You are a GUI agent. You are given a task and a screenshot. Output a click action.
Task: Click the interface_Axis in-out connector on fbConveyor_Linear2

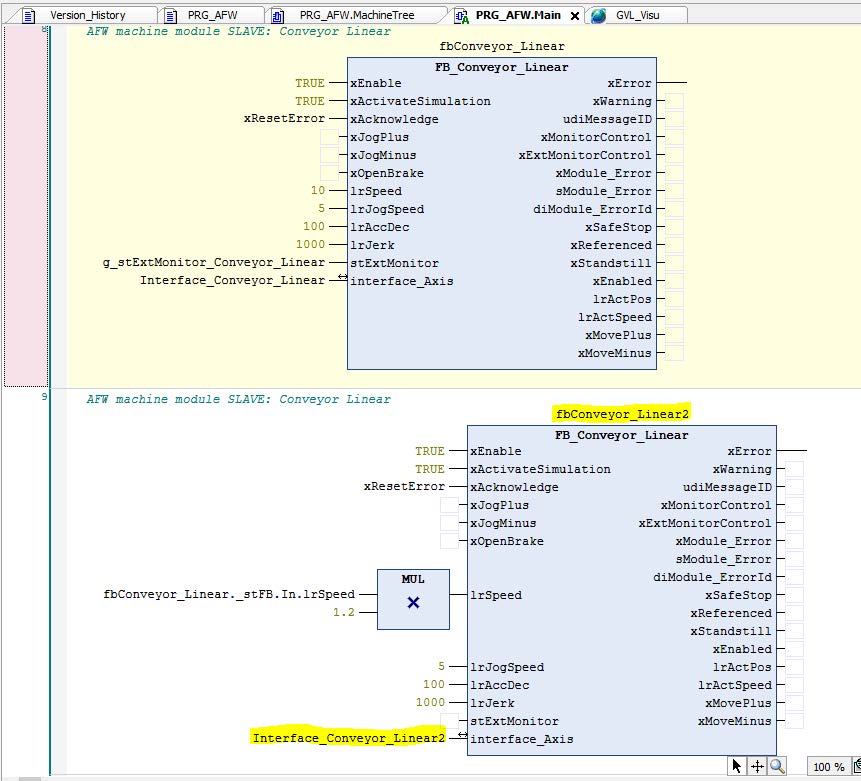[462, 736]
